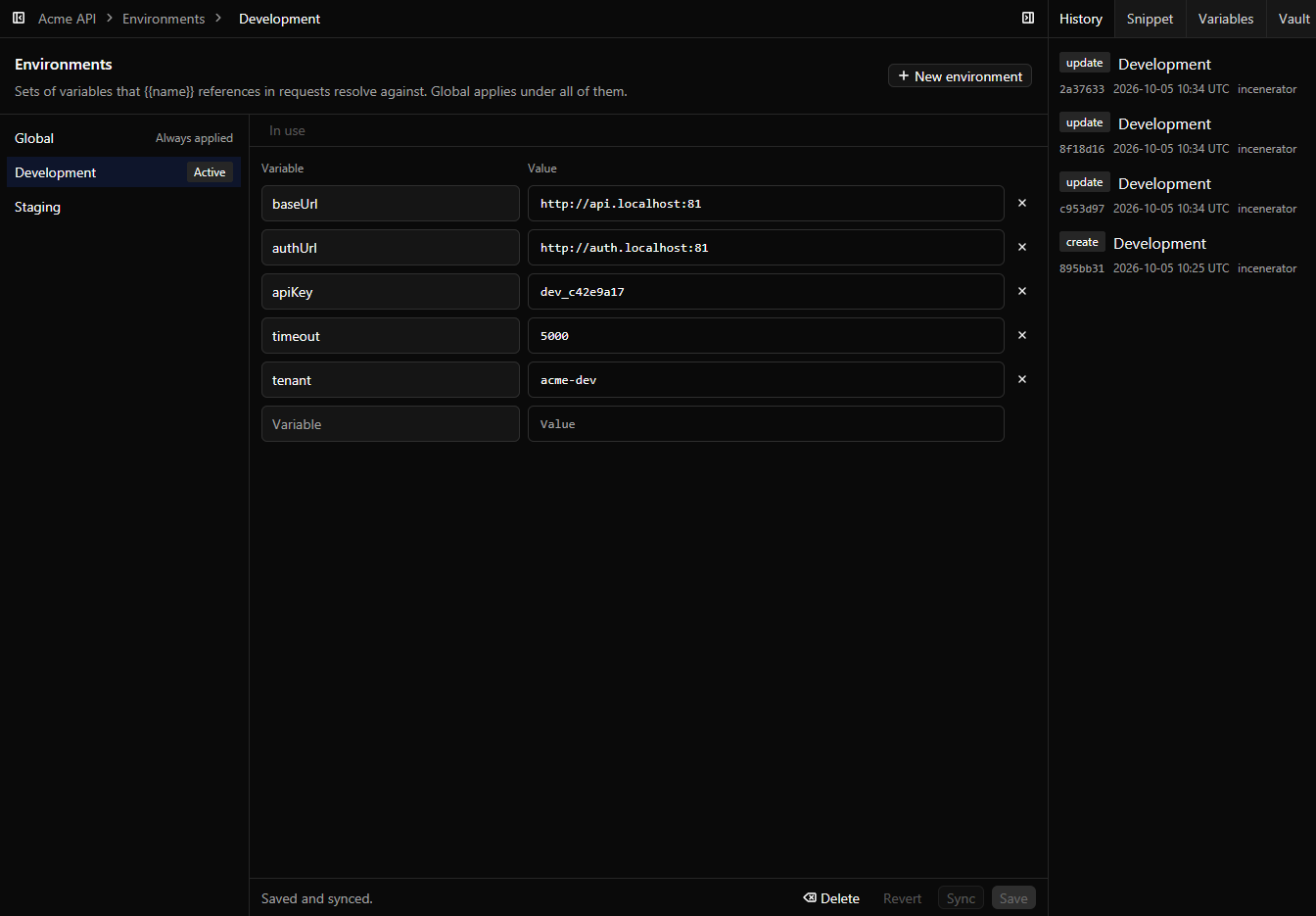Open history entry 8f18d16
1316x916 pixels.
pos(1182,134)
